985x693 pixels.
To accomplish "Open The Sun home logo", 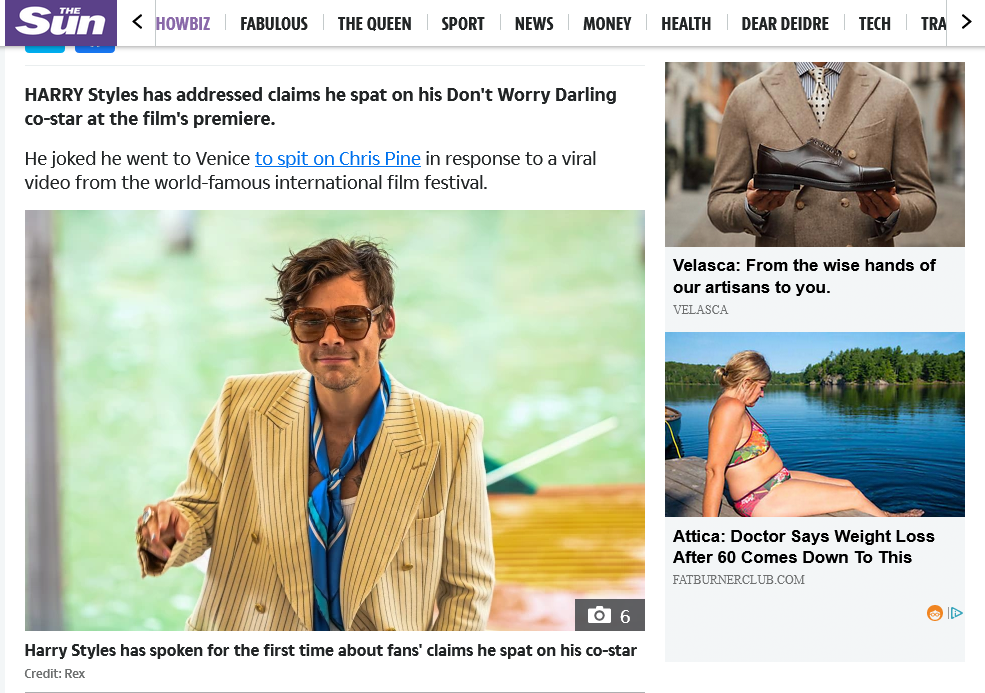I will [60, 23].
